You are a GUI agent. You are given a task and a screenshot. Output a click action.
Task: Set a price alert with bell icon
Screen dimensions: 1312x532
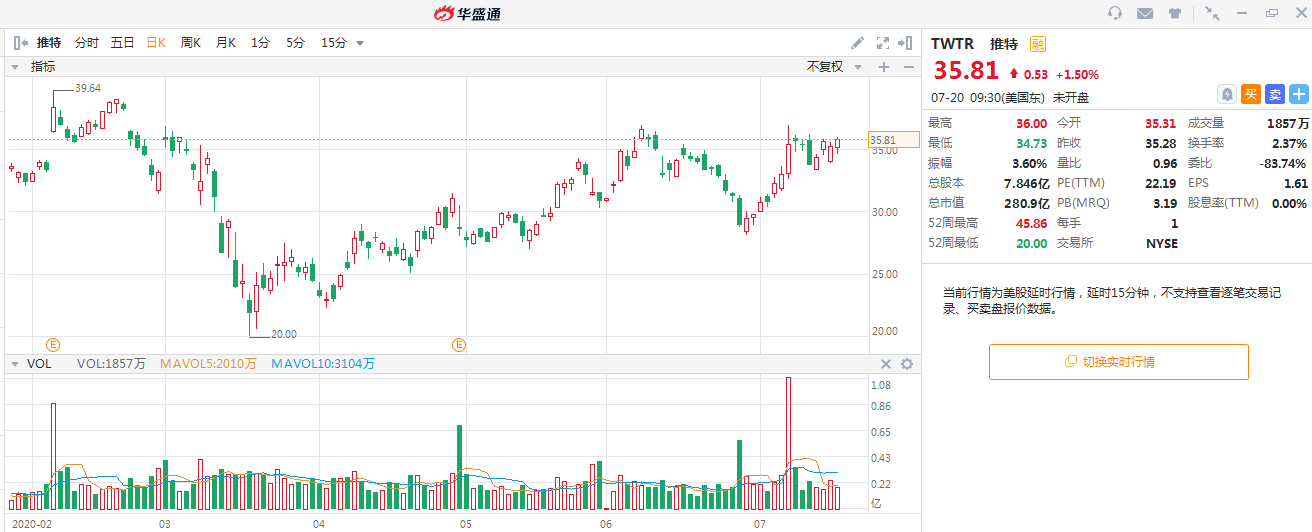pyautogui.click(x=1226, y=94)
